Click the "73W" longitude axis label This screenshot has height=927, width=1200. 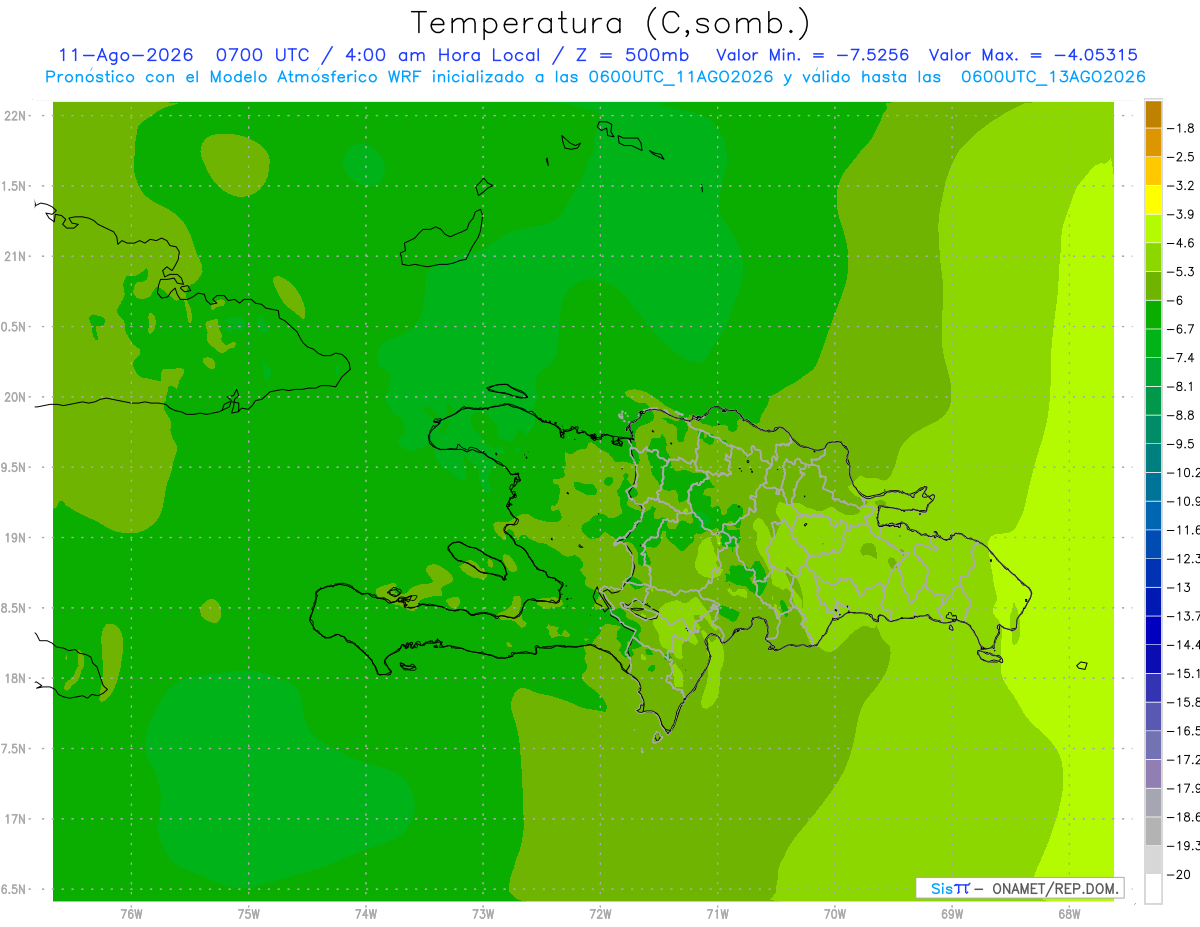coord(483,914)
